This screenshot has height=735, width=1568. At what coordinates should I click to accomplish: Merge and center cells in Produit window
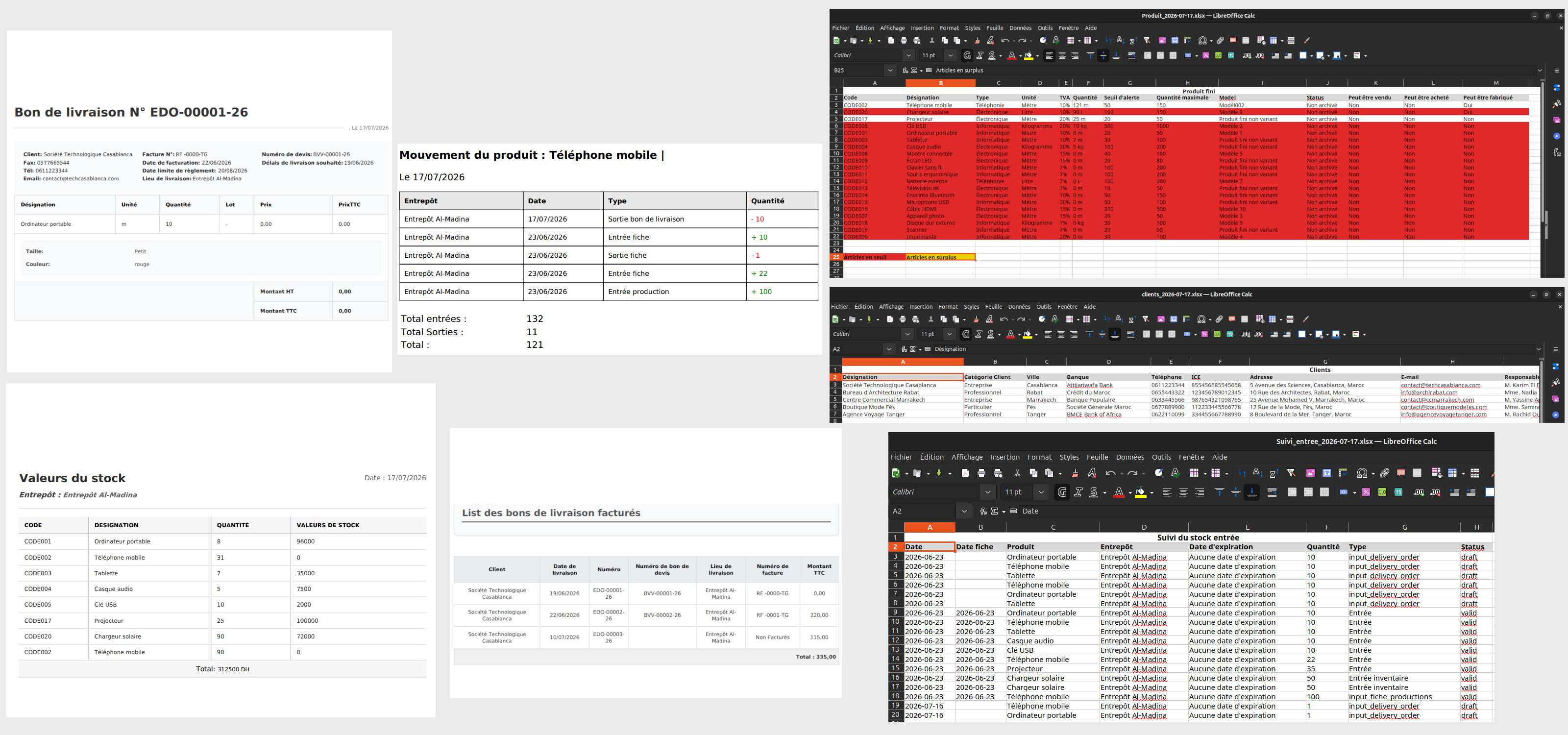click(x=1148, y=55)
